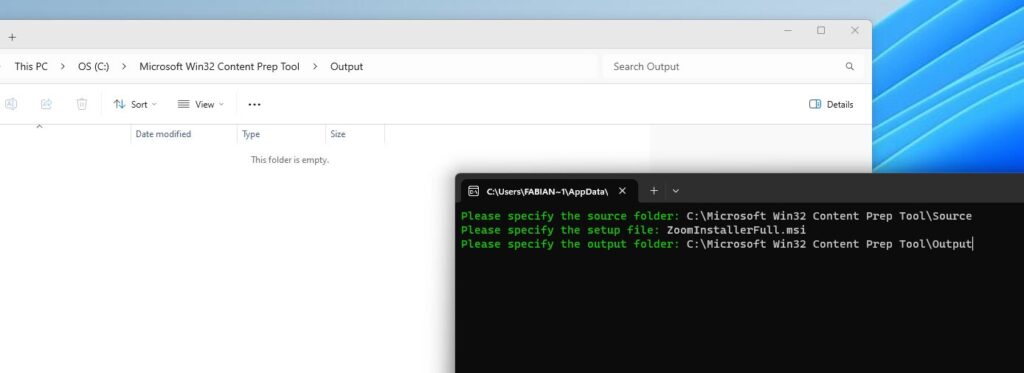The image size is (1024, 373).
Task: Open a new terminal tab
Action: point(654,191)
